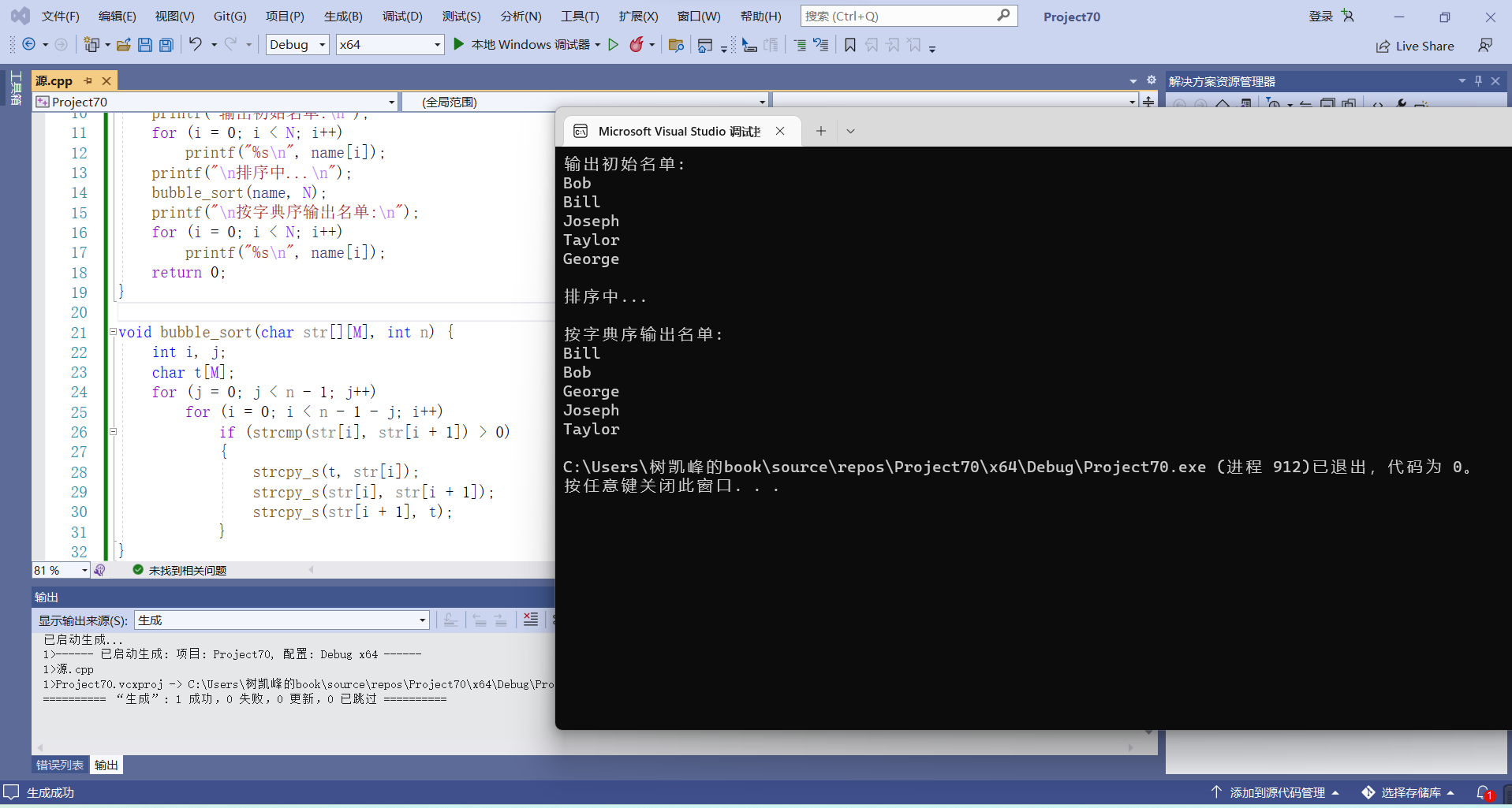
Task: Select the 输出 tab at the bottom
Action: click(106, 765)
